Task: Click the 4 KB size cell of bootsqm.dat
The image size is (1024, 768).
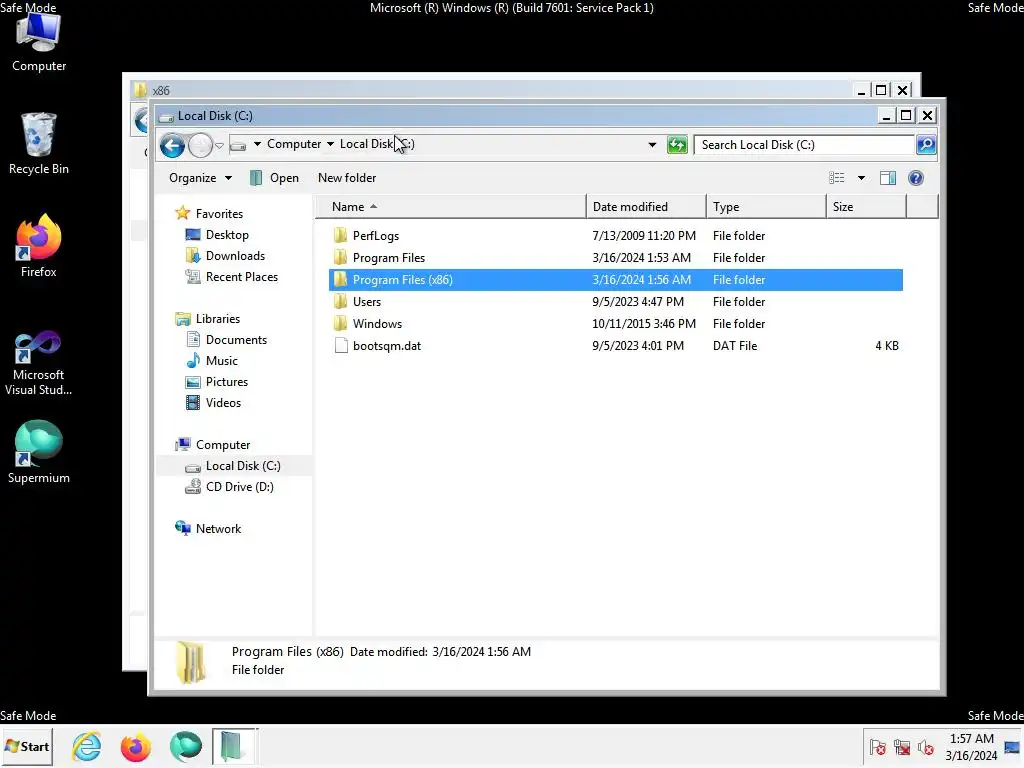Action: coord(886,346)
